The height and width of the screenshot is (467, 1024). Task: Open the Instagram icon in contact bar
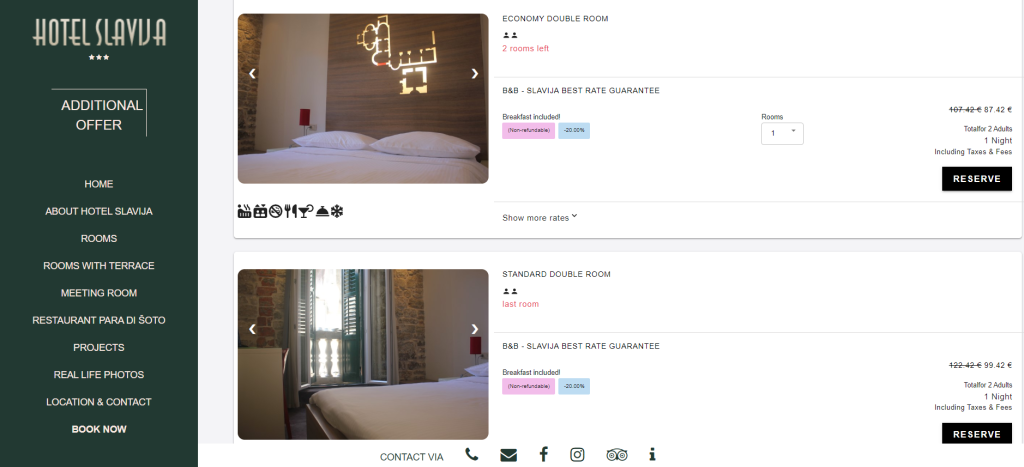pos(577,455)
